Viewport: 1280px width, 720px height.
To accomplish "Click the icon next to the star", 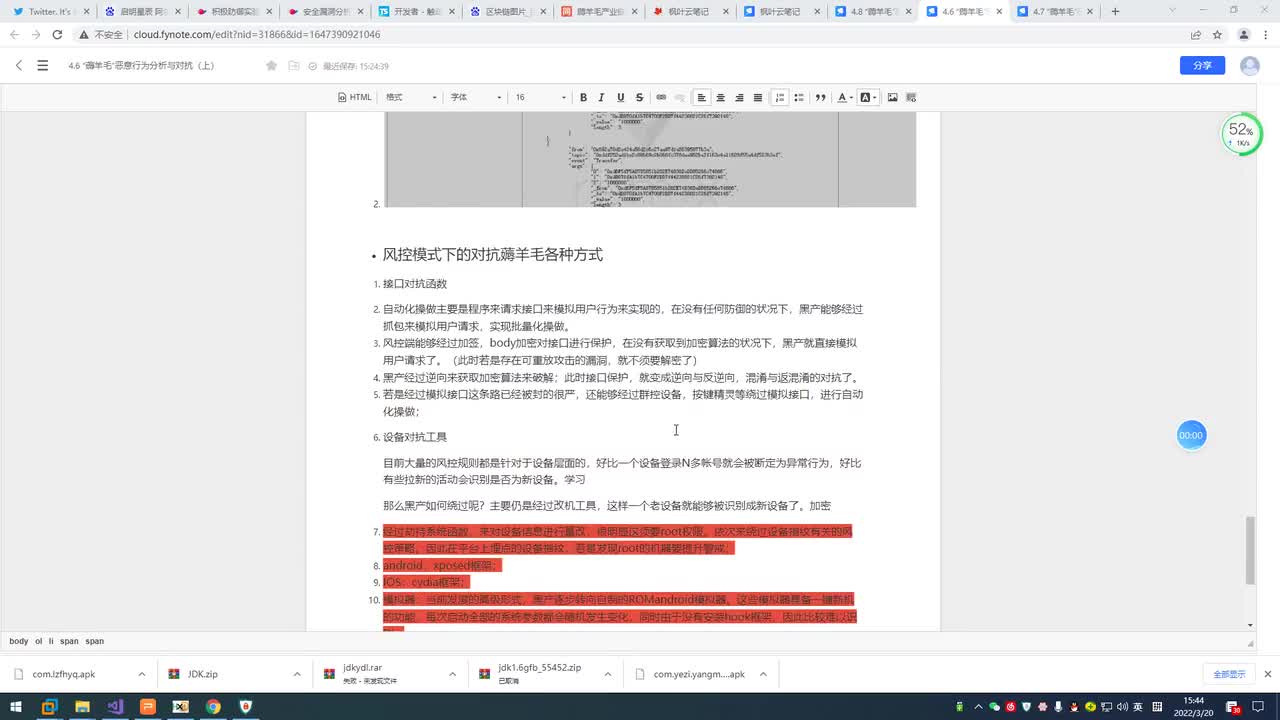I will [294, 65].
